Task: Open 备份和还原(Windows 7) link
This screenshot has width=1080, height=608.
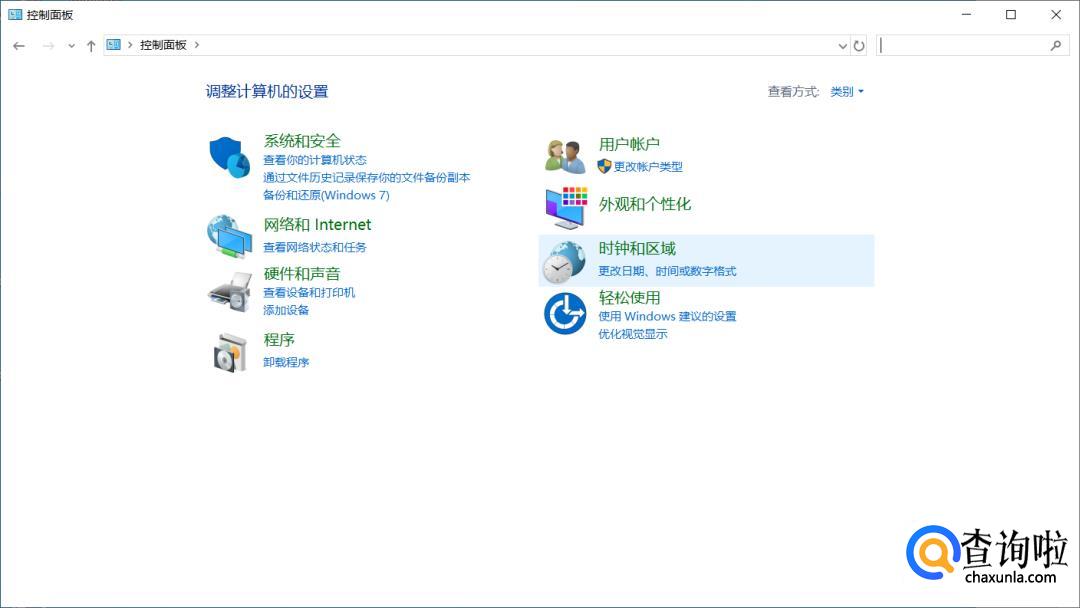Action: [326, 196]
